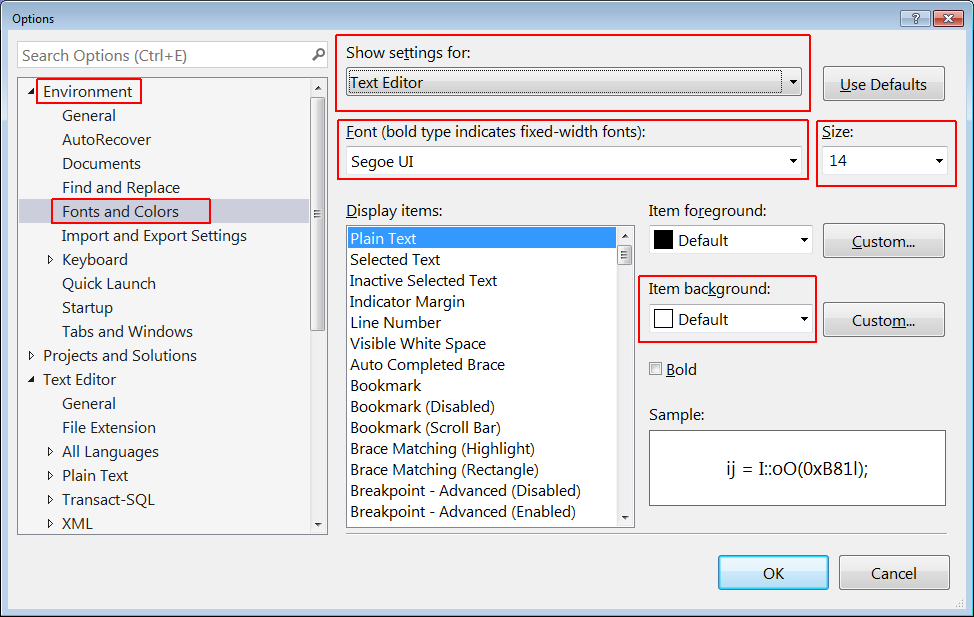974x617 pixels.
Task: Select Line Number in Display items
Action: click(395, 323)
